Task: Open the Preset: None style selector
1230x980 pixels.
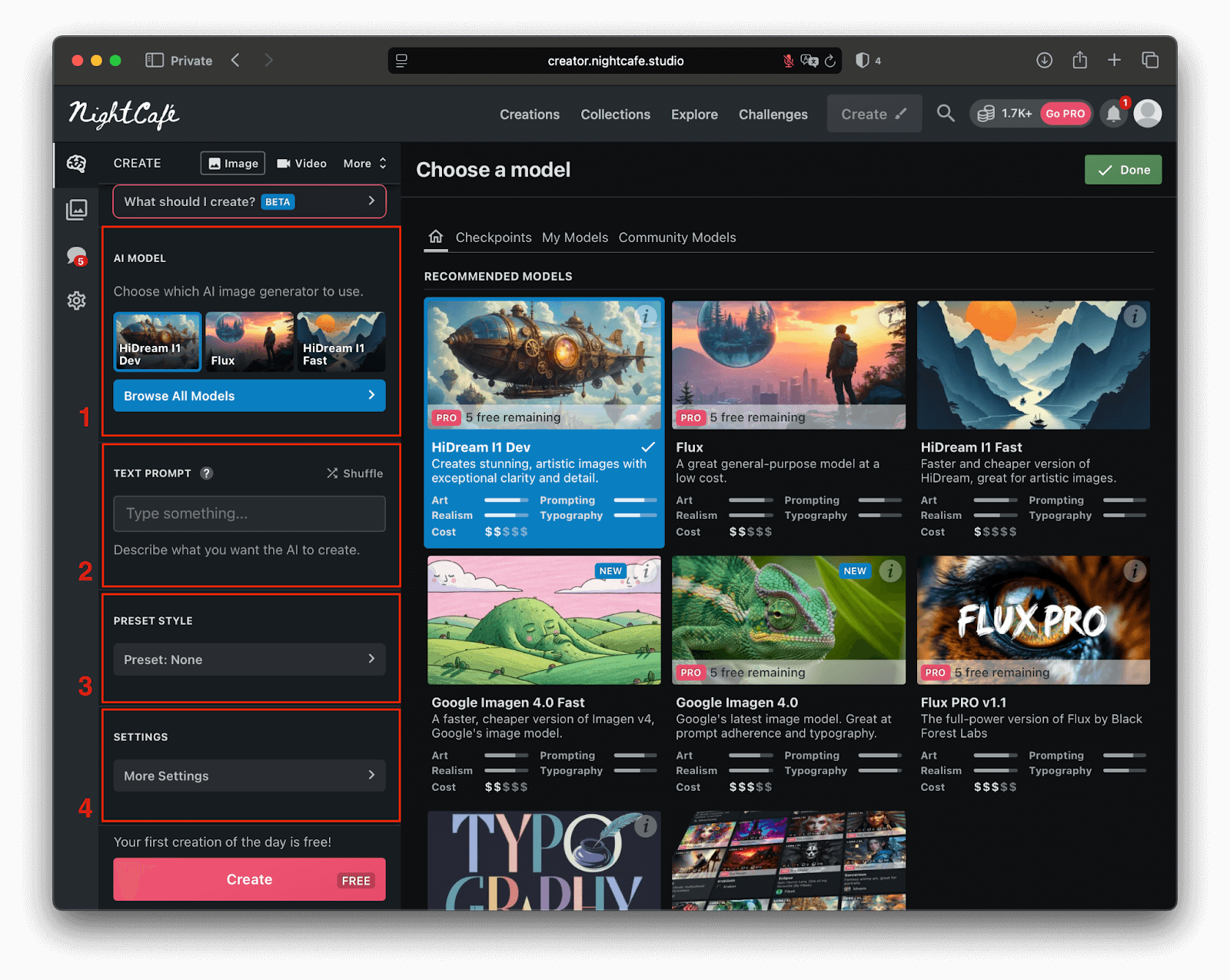Action: [x=249, y=659]
